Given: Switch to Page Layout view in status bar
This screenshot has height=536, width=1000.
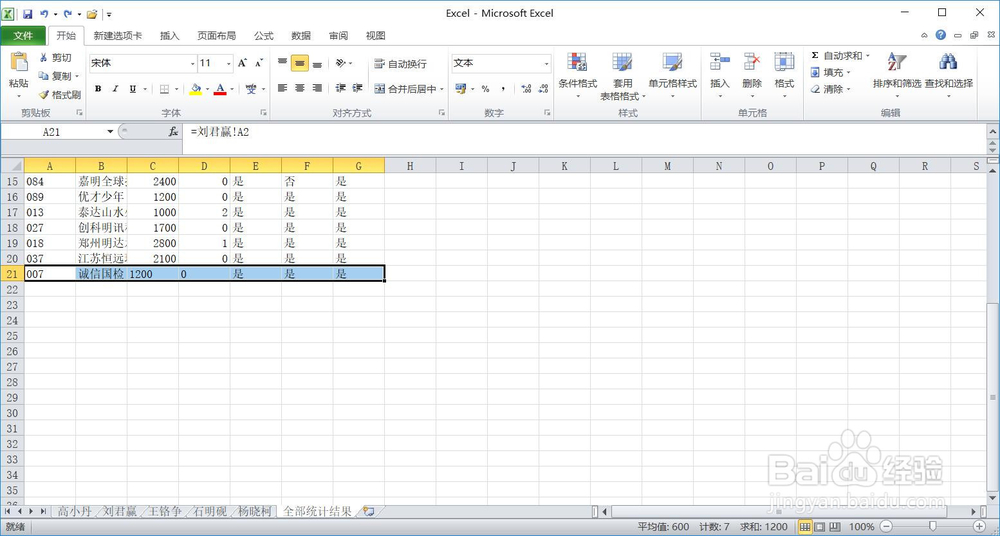Looking at the screenshot, I should tap(819, 527).
